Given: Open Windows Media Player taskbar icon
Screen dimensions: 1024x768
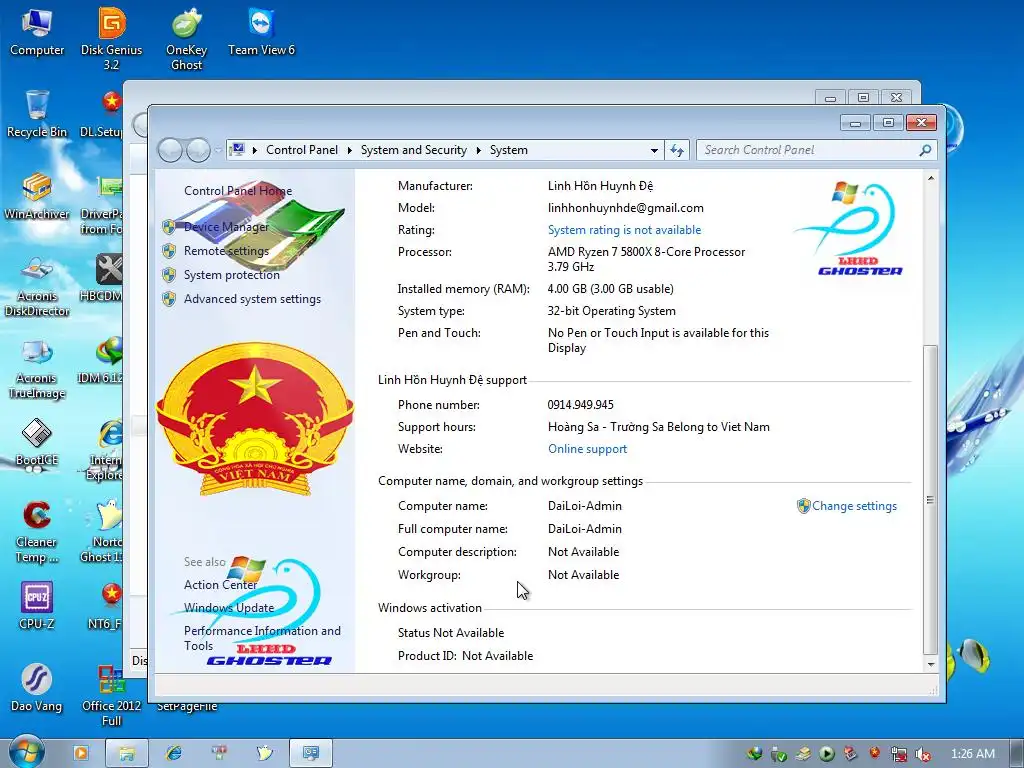Looking at the screenshot, I should 80,753.
